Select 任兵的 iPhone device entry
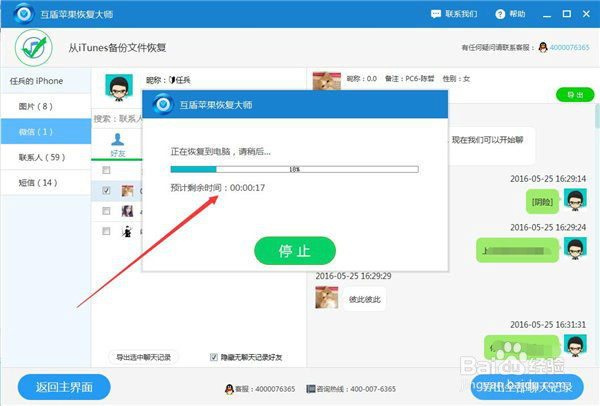This screenshot has width=600, height=406. 46,81
